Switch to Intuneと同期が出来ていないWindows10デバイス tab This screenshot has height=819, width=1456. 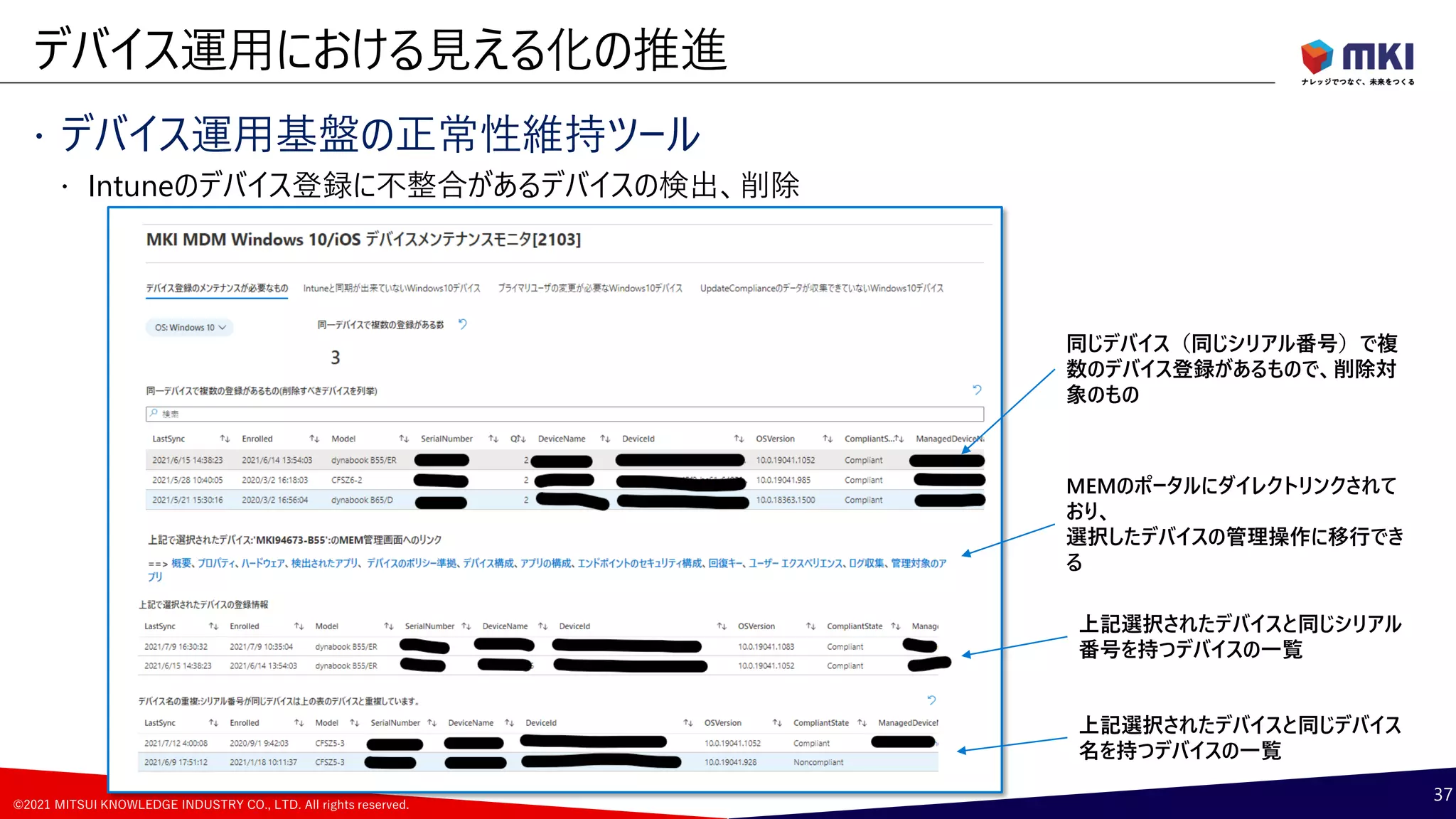(x=392, y=288)
